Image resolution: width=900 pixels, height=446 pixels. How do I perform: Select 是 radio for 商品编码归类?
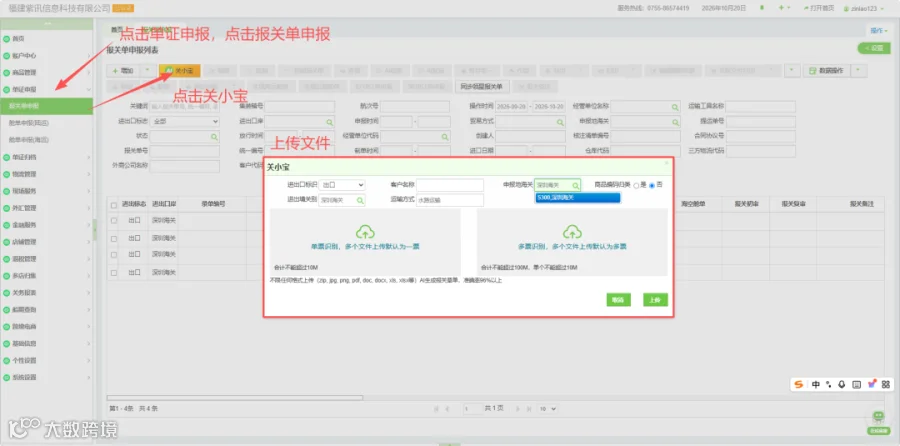pyautogui.click(x=636, y=185)
